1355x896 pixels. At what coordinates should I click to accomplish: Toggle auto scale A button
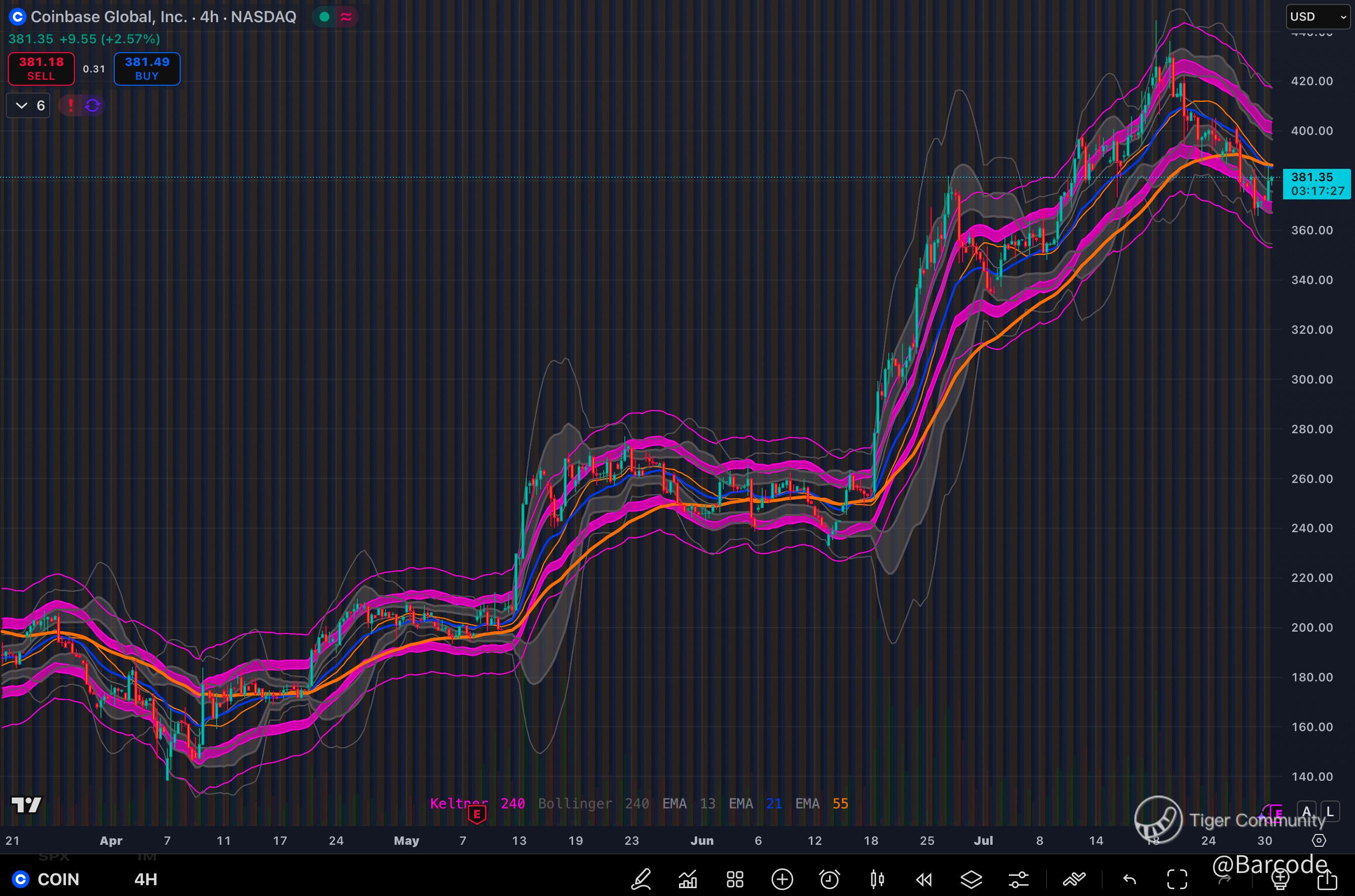(x=1306, y=811)
